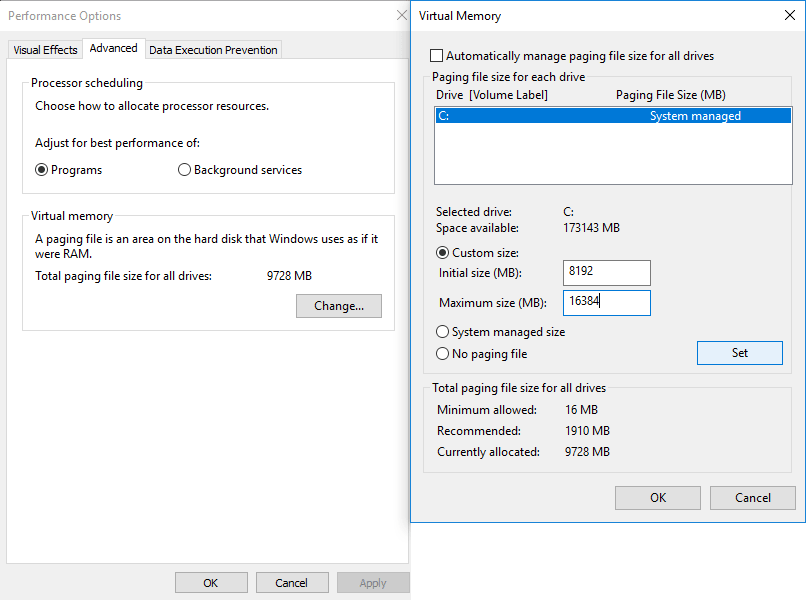The height and width of the screenshot is (600, 806).
Task: Select the No paging file option
Action: point(443,354)
